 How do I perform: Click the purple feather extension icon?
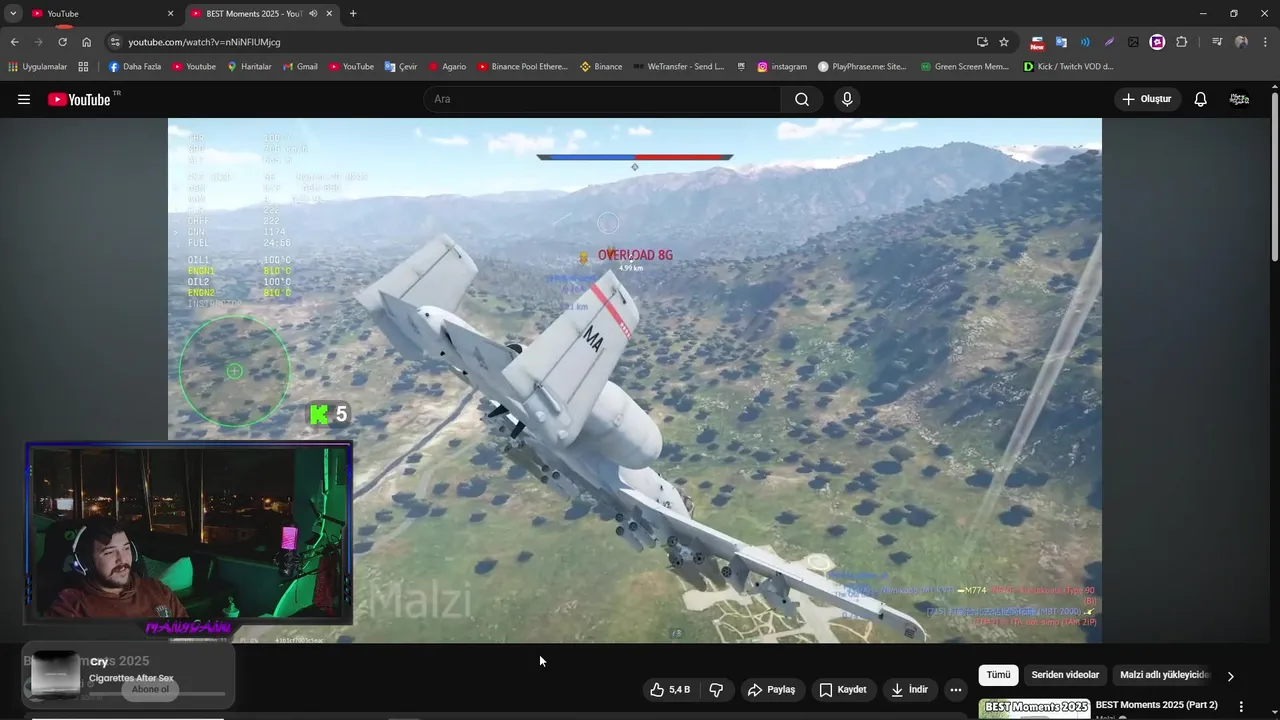pyautogui.click(x=1109, y=42)
